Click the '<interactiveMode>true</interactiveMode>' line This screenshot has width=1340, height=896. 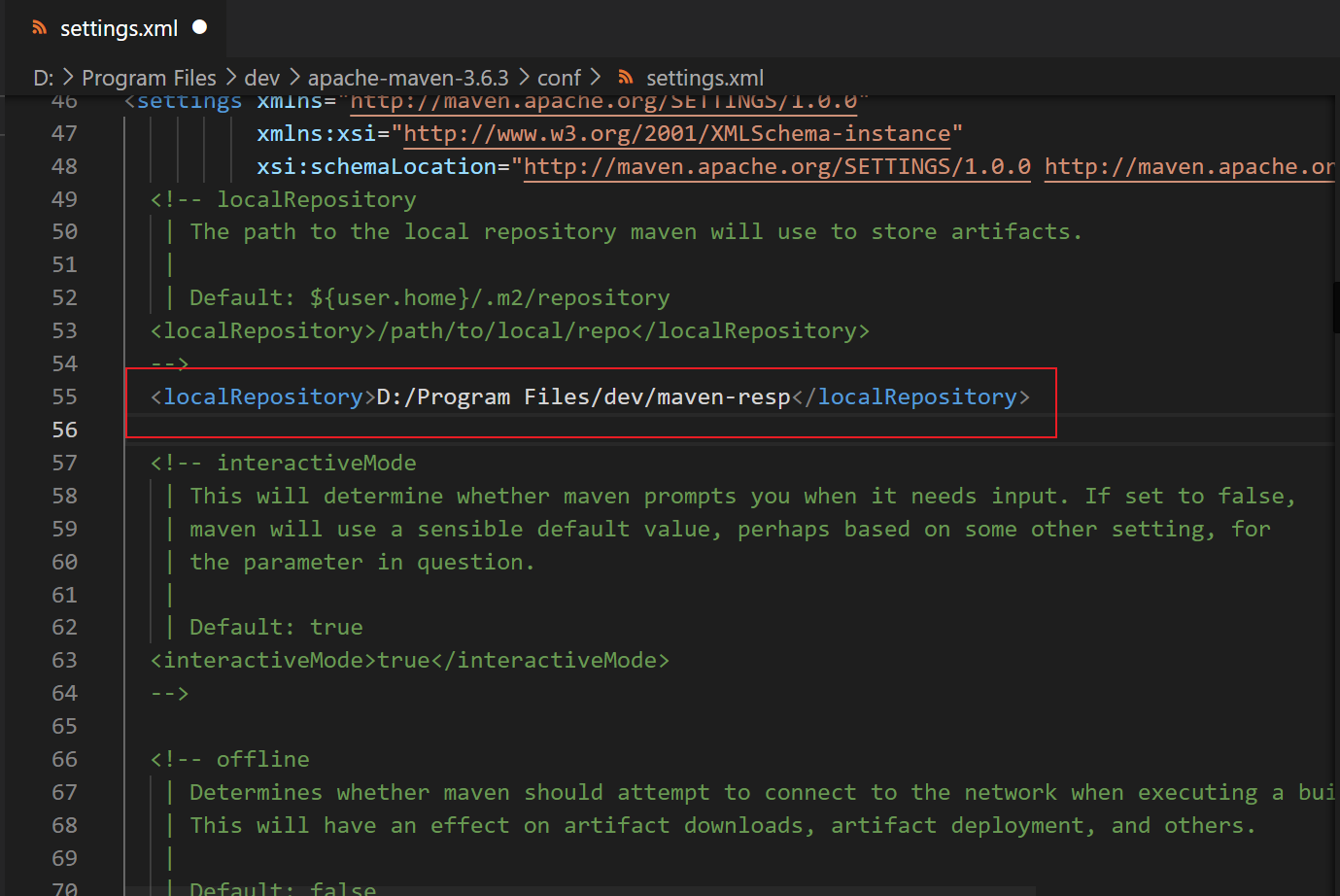(x=409, y=660)
